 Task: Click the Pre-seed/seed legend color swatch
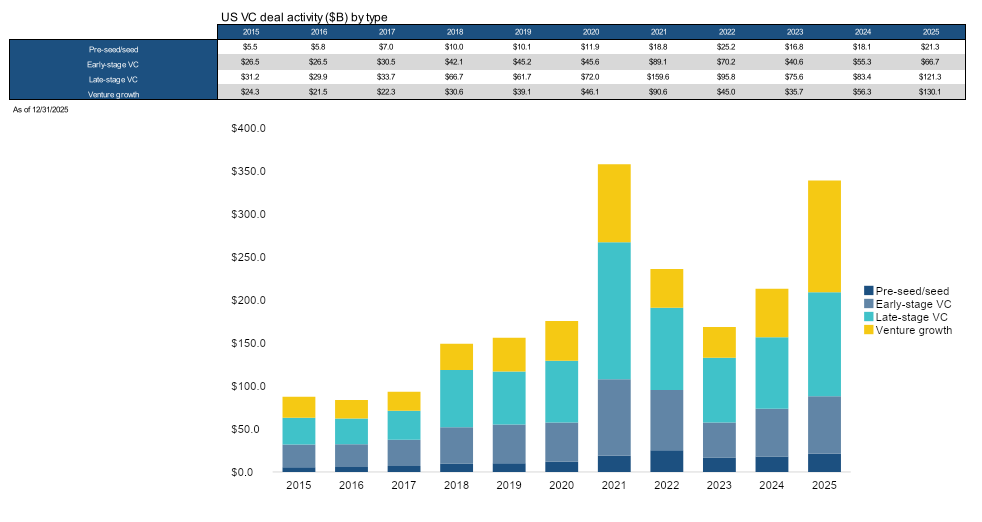point(869,291)
